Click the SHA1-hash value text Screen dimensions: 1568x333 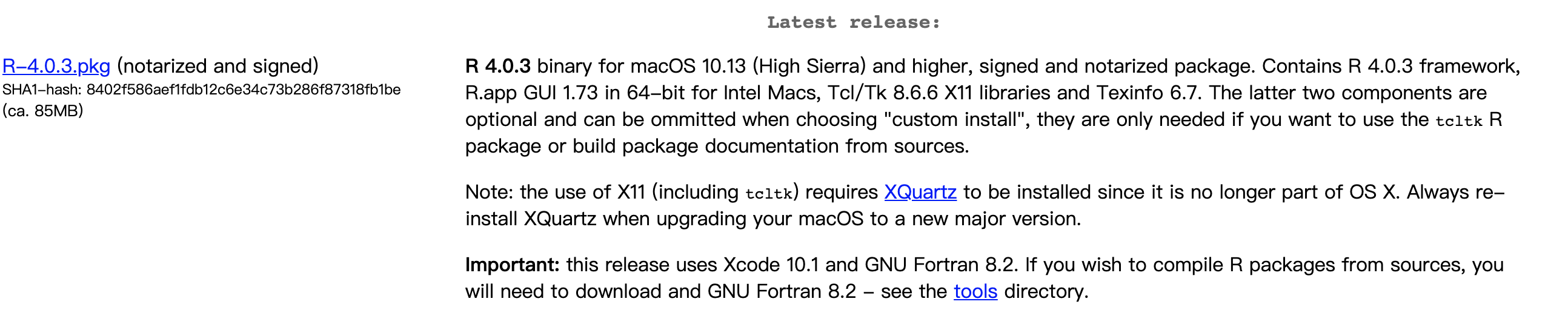point(243,90)
